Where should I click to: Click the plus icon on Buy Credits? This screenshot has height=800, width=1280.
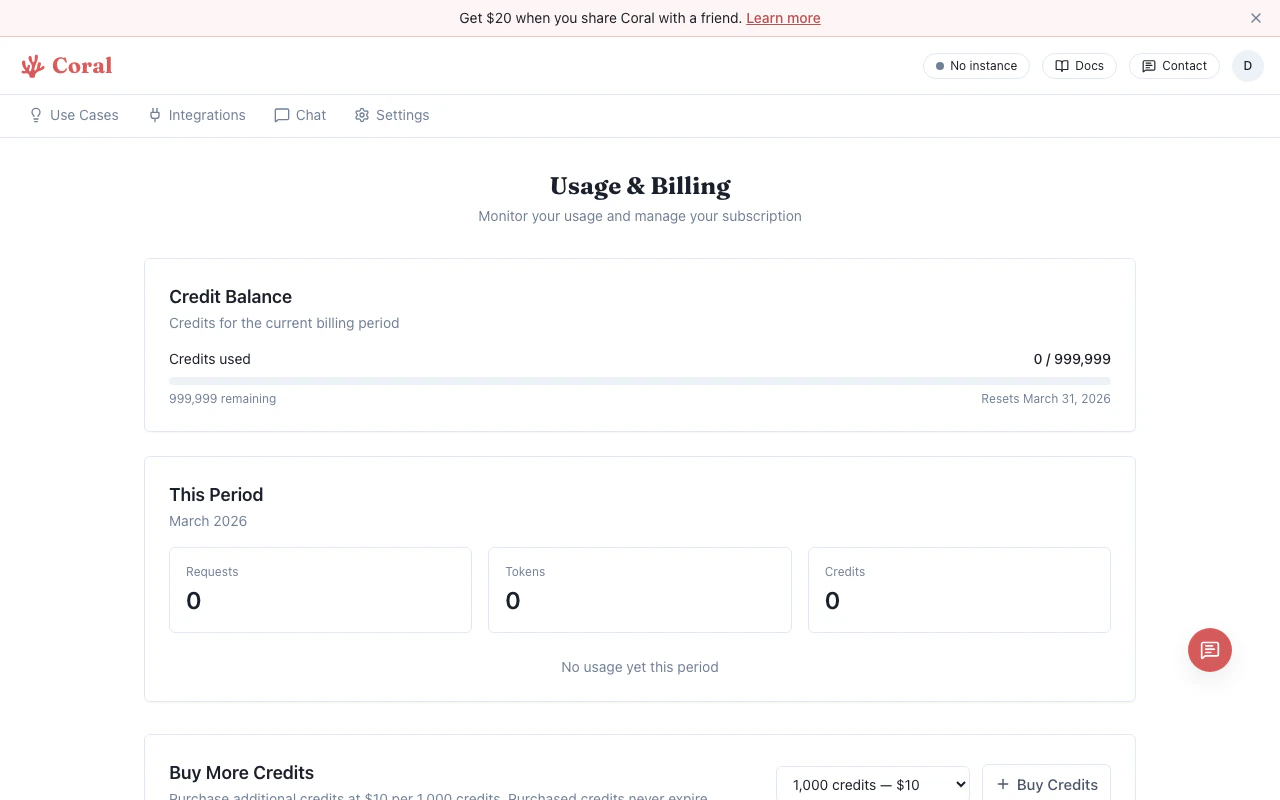click(1001, 784)
